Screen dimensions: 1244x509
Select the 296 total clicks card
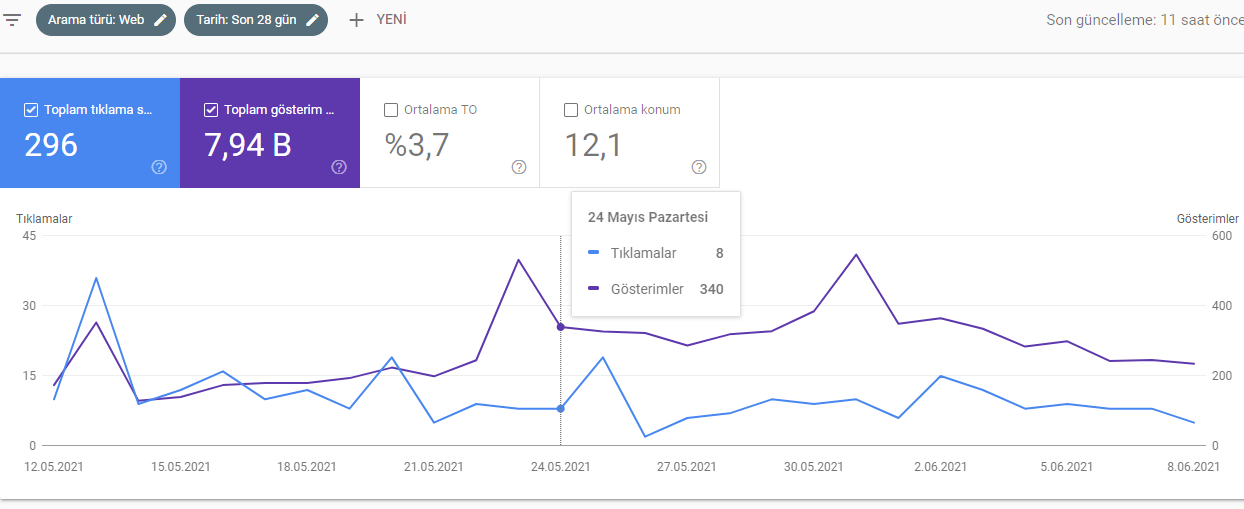point(90,133)
